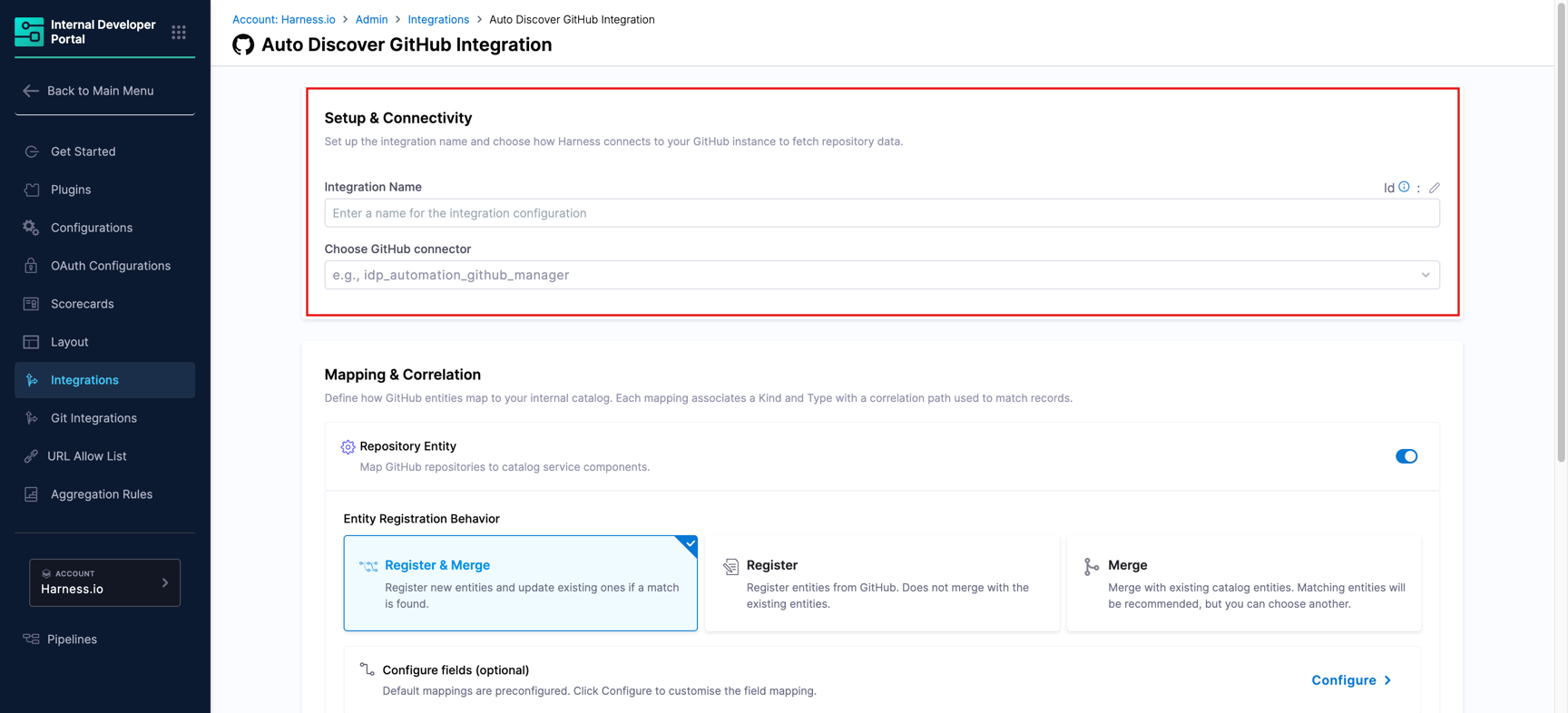This screenshot has height=713, width=1568.
Task: Toggle off the Repository Entity switch
Action: (1406, 456)
